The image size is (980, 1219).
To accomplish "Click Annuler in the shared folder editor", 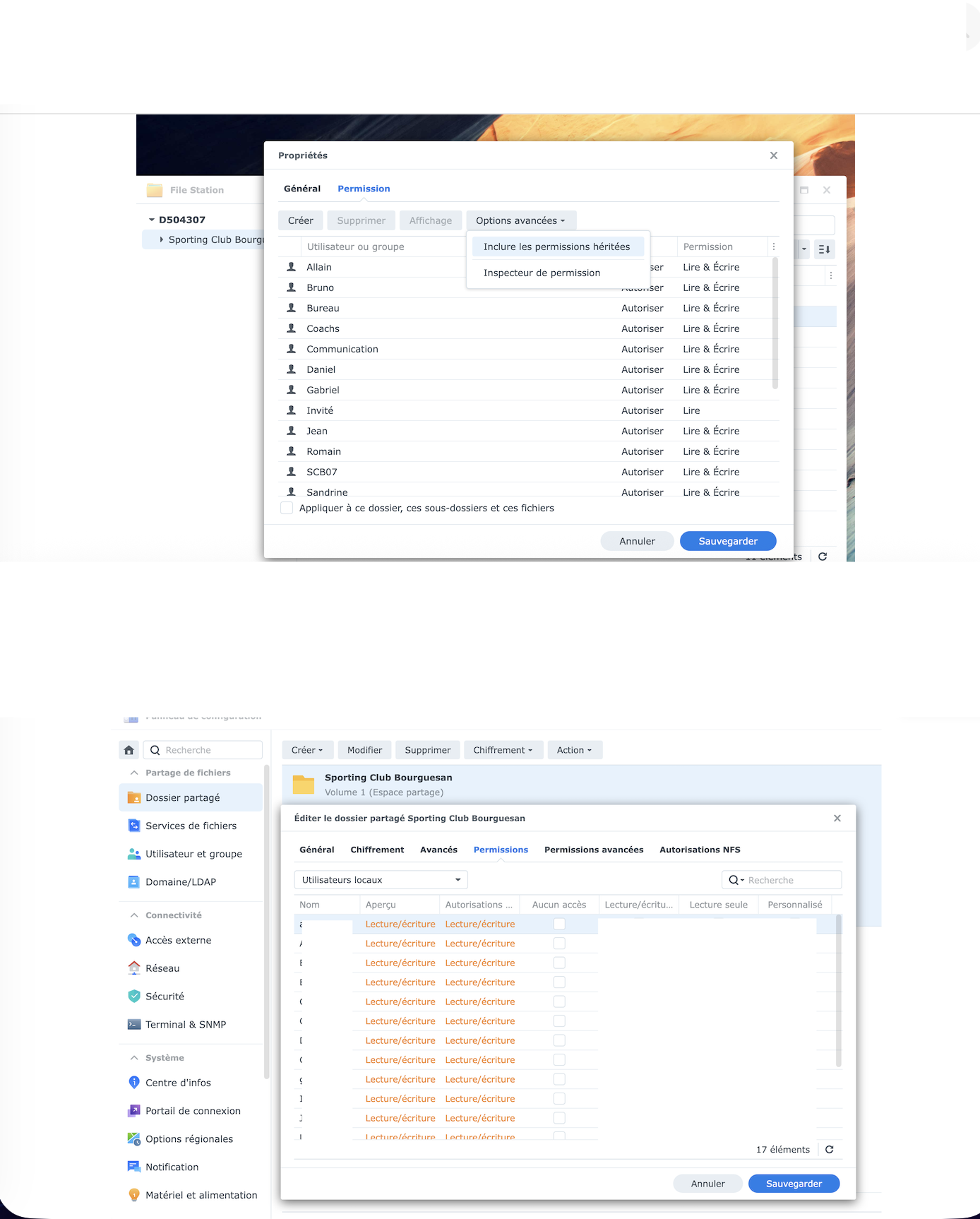I will [x=708, y=1184].
